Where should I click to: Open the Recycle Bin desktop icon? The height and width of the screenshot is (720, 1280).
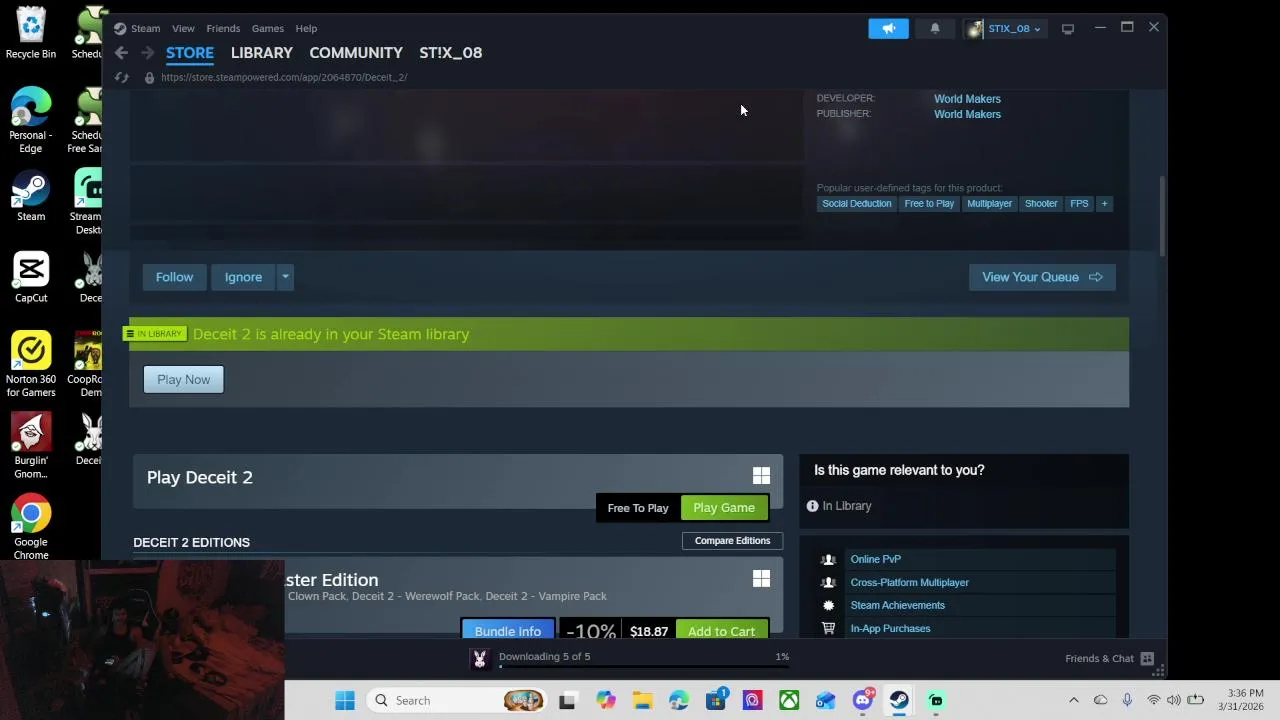coord(31,33)
